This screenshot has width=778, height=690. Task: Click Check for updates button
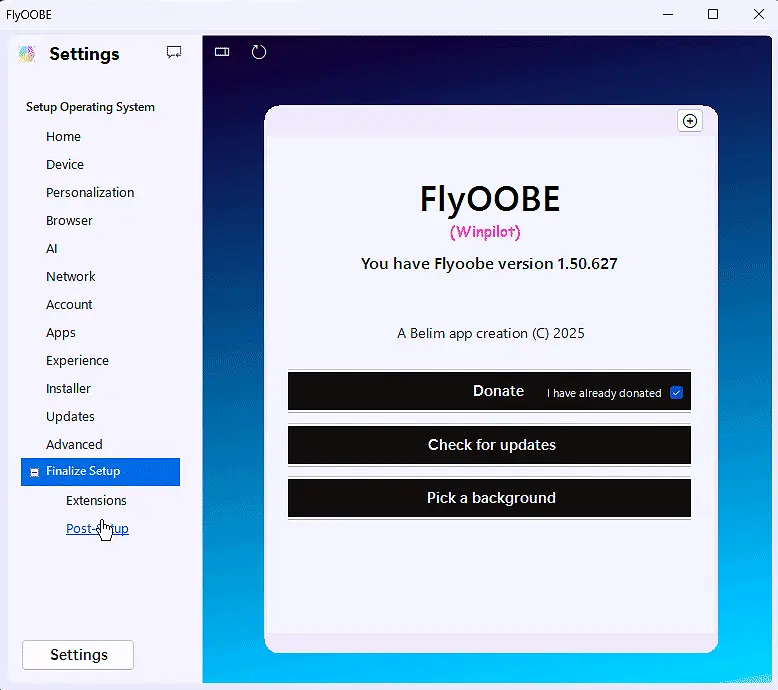(489, 445)
